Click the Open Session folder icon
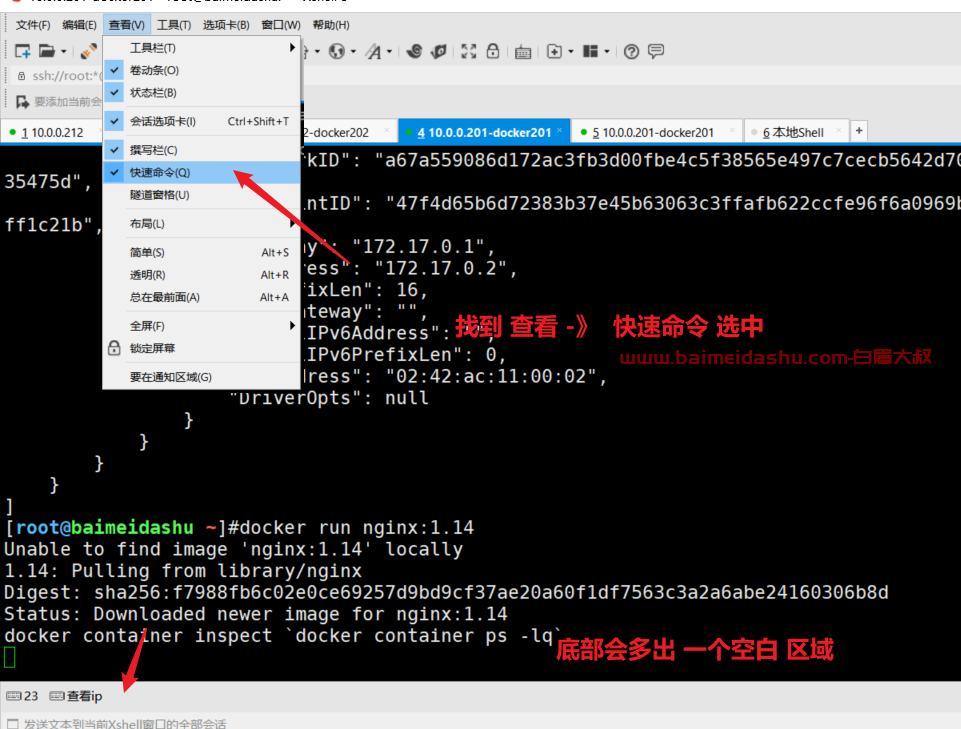 click(x=47, y=51)
